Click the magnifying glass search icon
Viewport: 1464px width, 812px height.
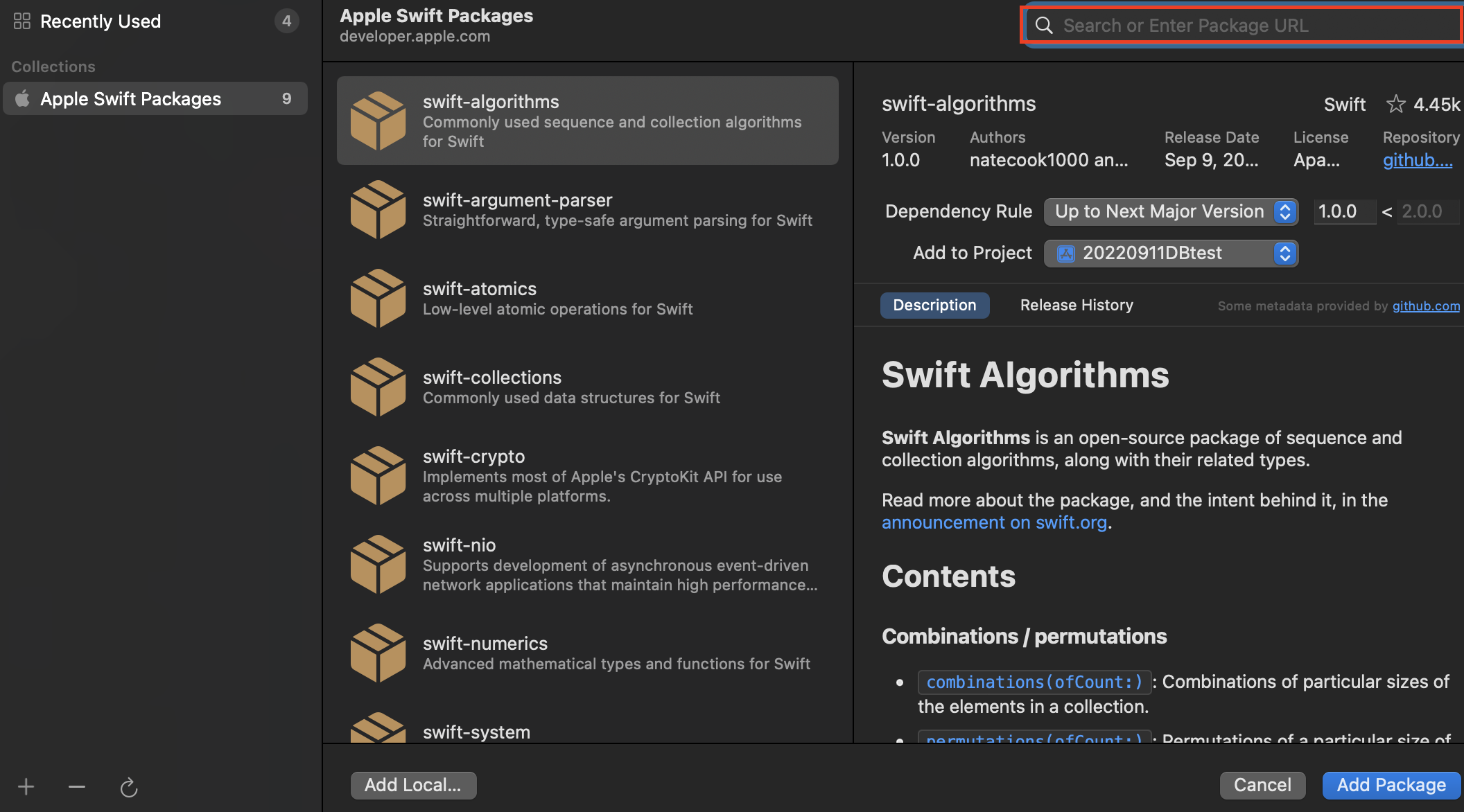click(1044, 26)
